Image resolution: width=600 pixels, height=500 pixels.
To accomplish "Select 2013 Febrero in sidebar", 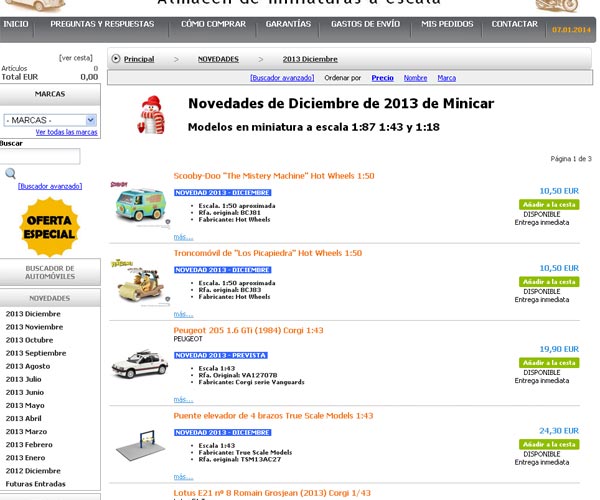I will pyautogui.click(x=29, y=445).
